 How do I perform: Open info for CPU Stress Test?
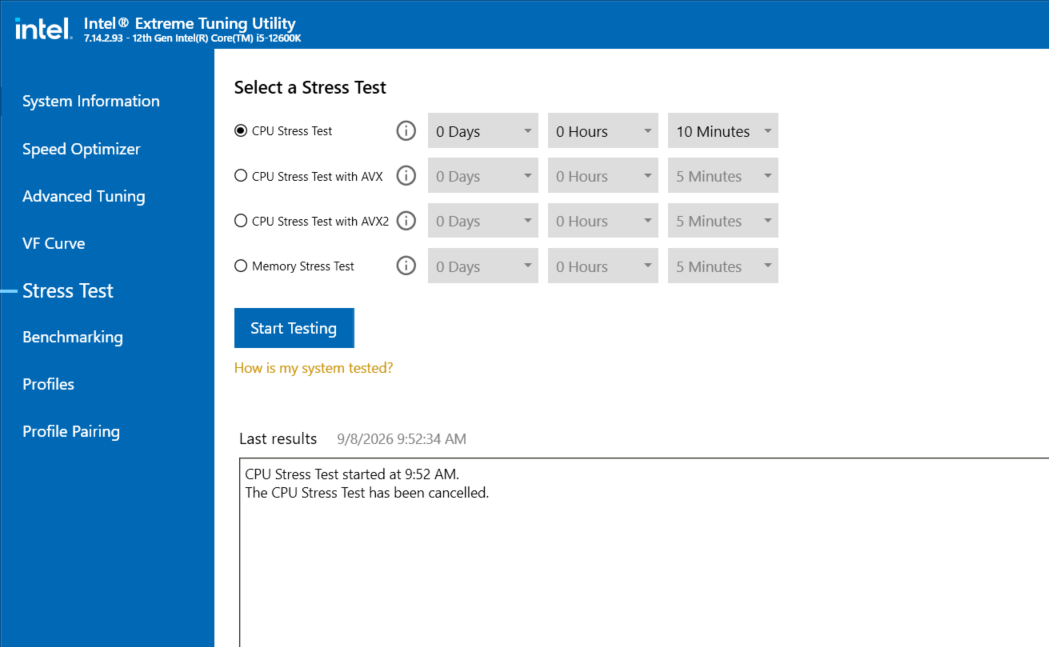click(x=405, y=130)
